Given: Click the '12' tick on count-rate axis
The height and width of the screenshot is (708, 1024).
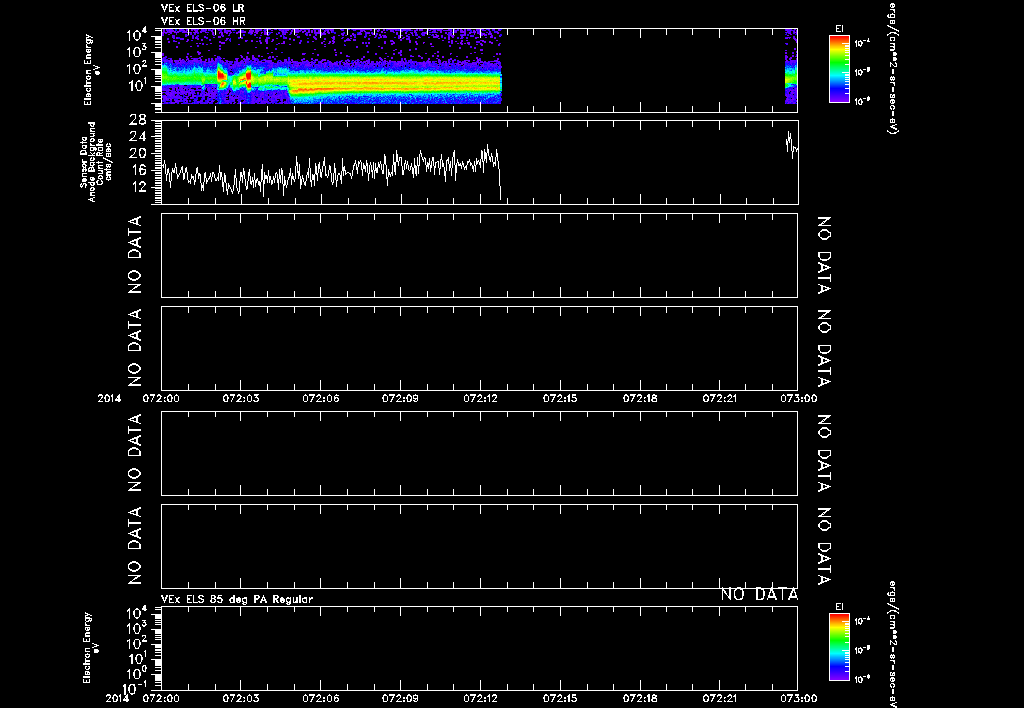Looking at the screenshot, I should click(138, 187).
